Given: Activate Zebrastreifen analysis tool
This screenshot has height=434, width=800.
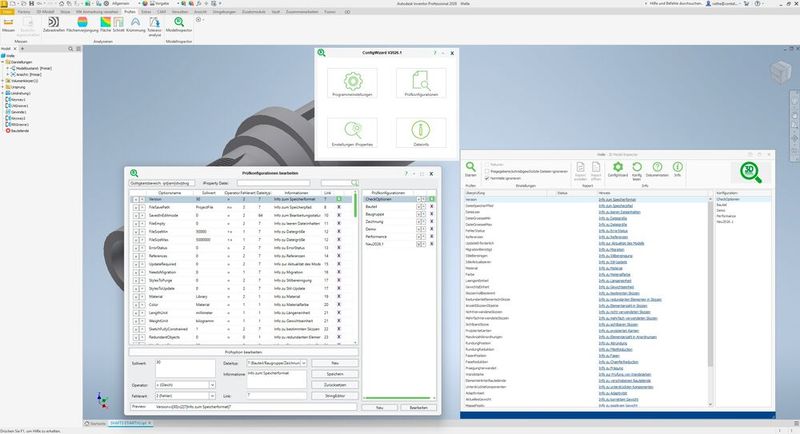Looking at the screenshot, I should tap(54, 25).
